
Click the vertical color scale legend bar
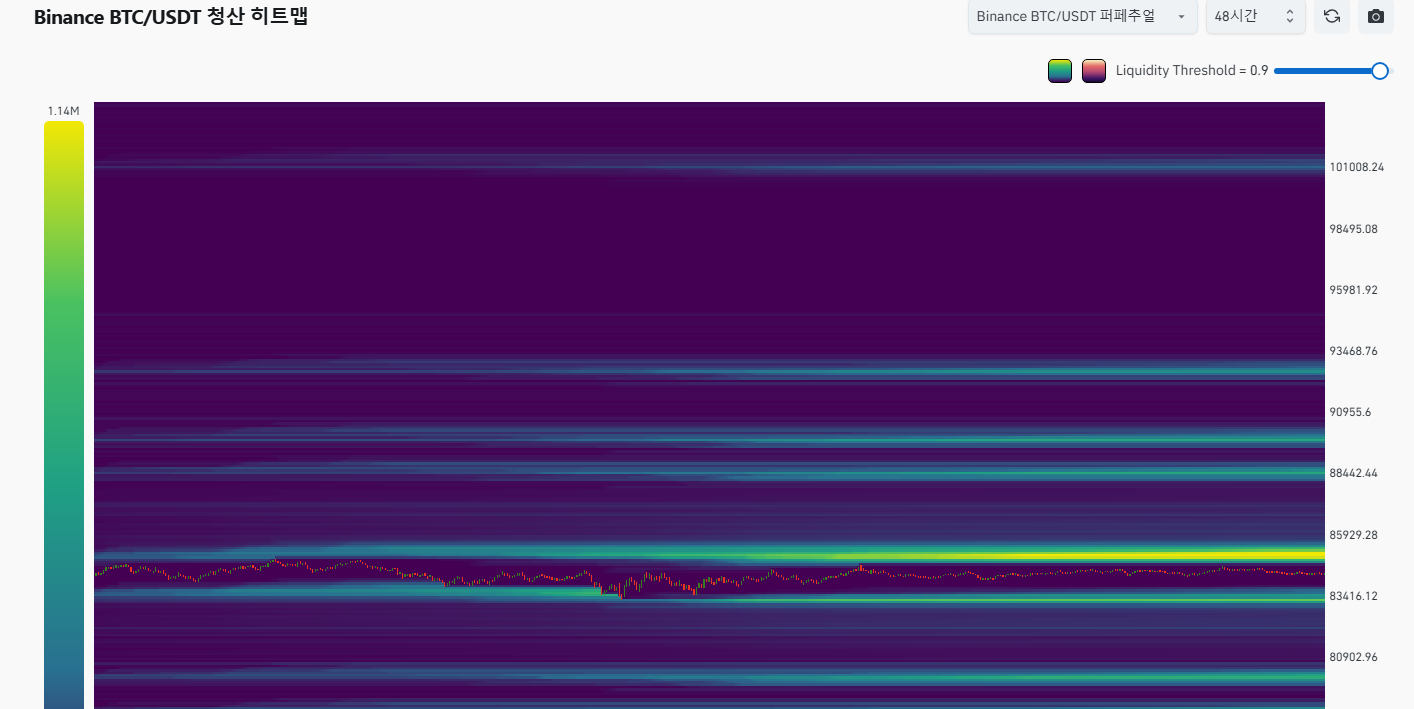[x=64, y=415]
